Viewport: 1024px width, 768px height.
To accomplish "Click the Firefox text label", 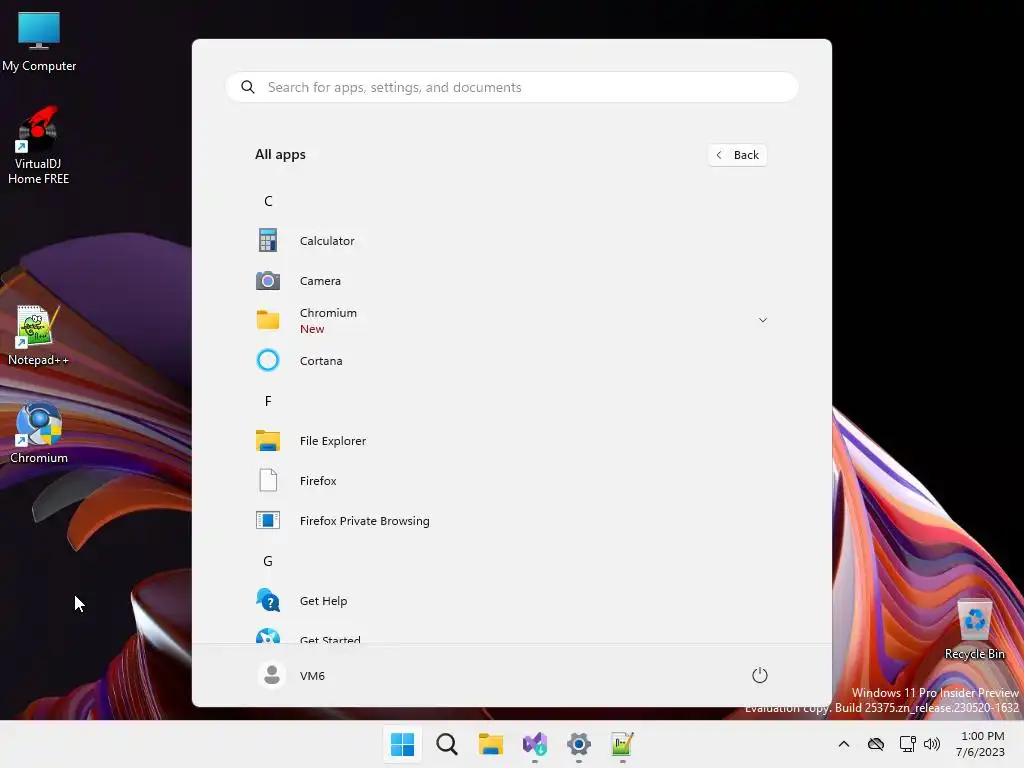I will (318, 481).
